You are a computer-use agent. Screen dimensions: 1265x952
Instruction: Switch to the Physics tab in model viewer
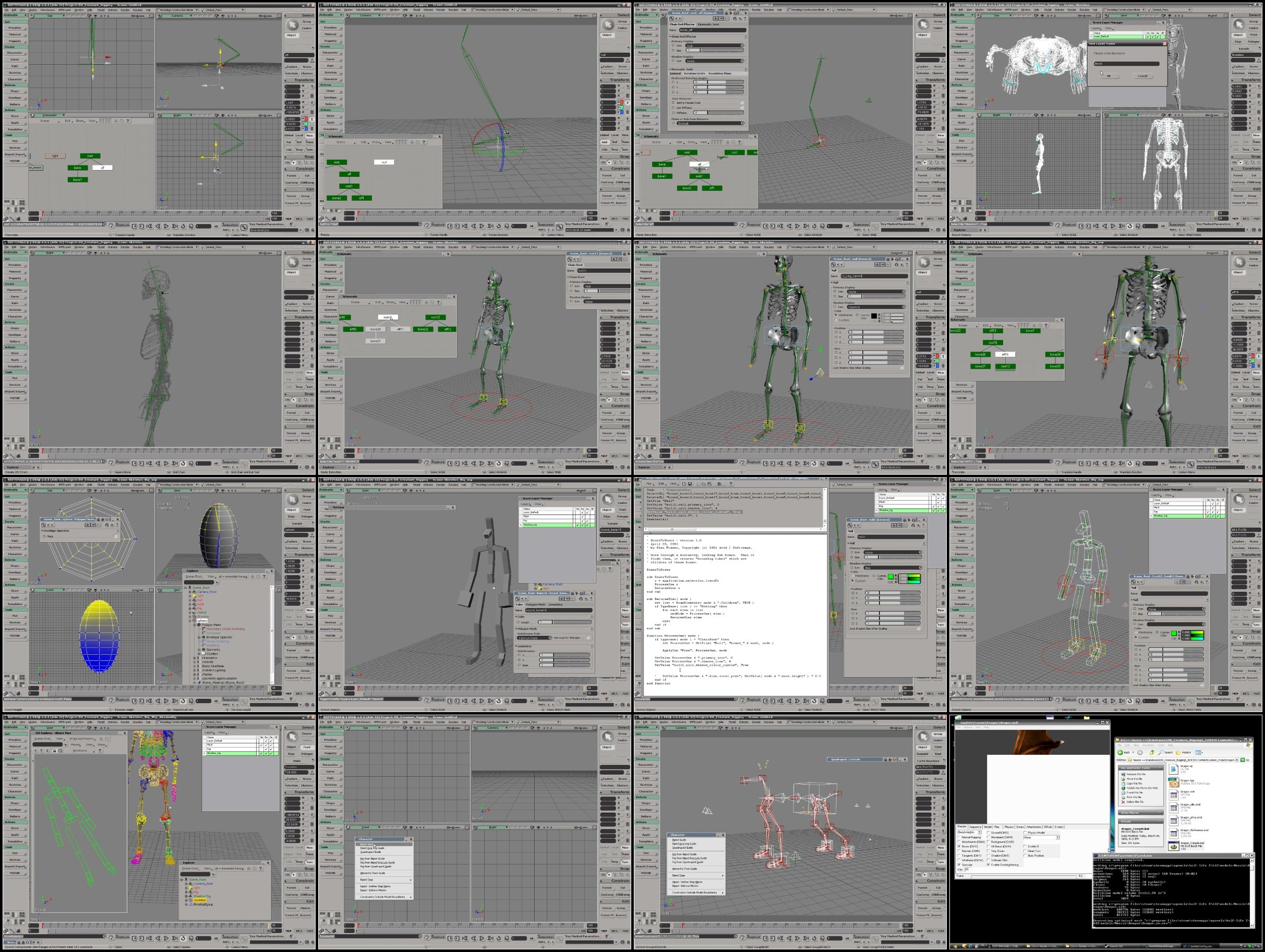pos(1009,827)
